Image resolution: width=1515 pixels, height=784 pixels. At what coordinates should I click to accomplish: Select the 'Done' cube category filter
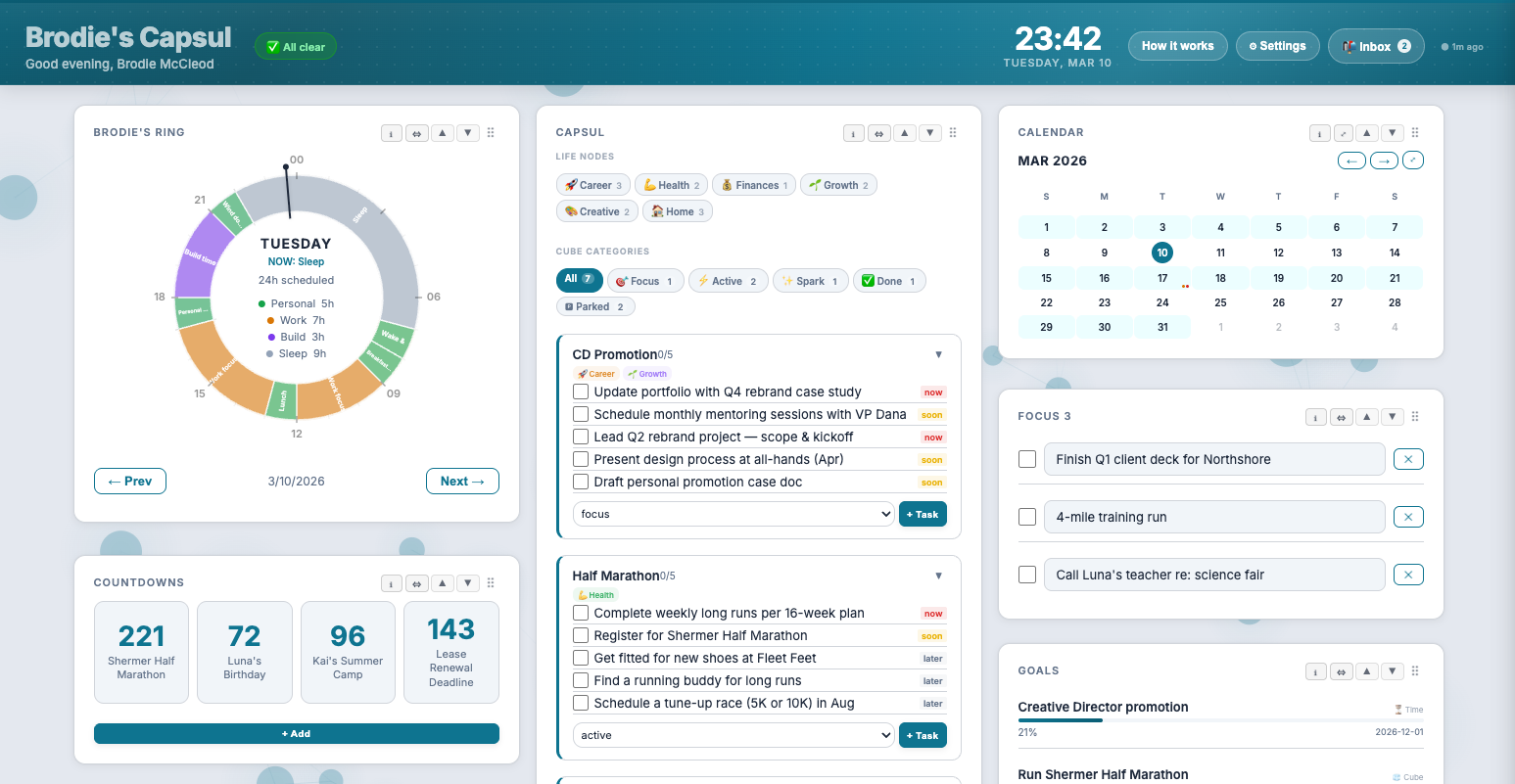point(888,281)
